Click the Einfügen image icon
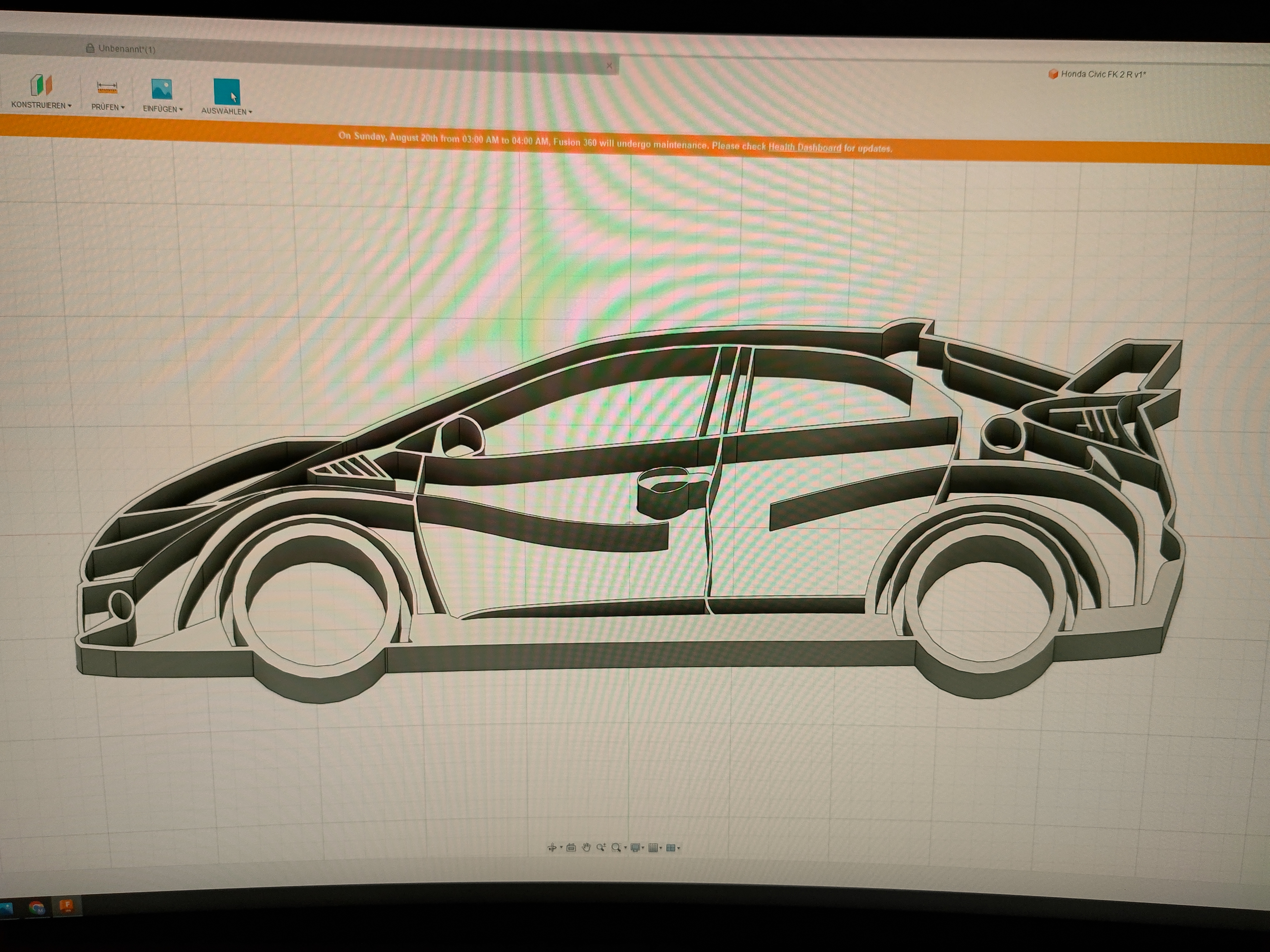Image resolution: width=1270 pixels, height=952 pixels. (x=162, y=89)
